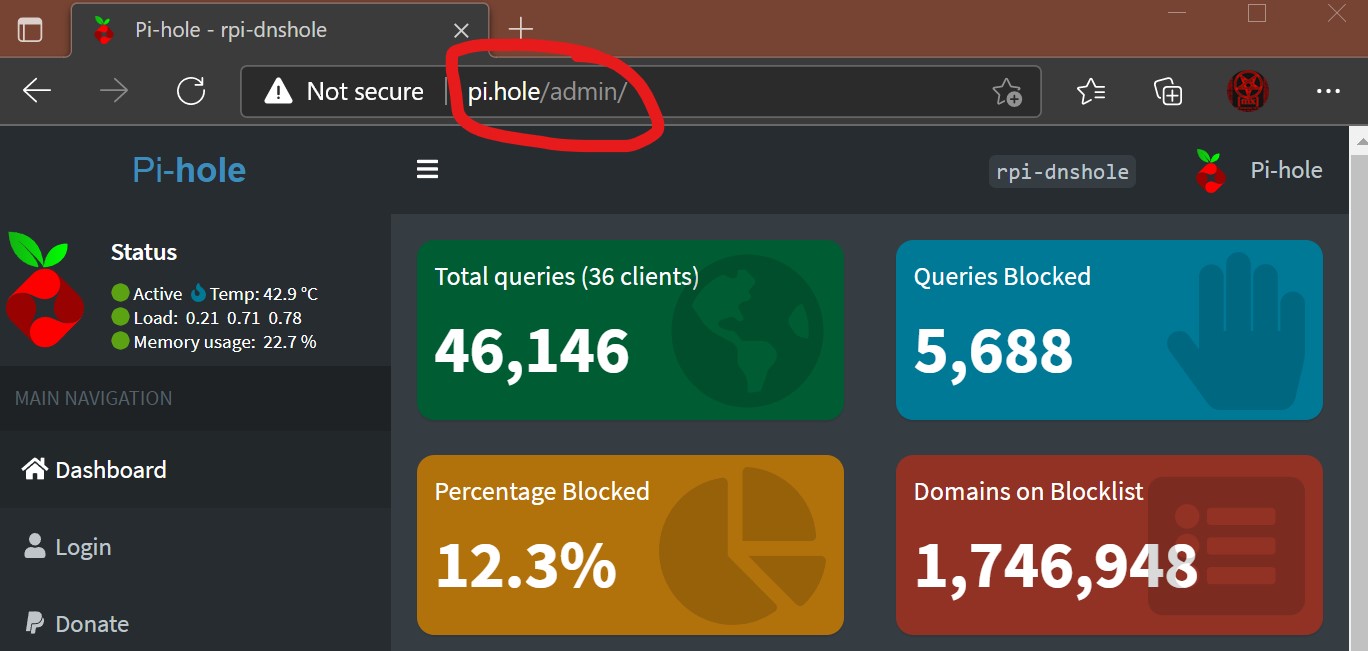Click the rpi-dnshole hostname badge
Screen dimensions: 1368x651
pyautogui.click(x=1062, y=171)
